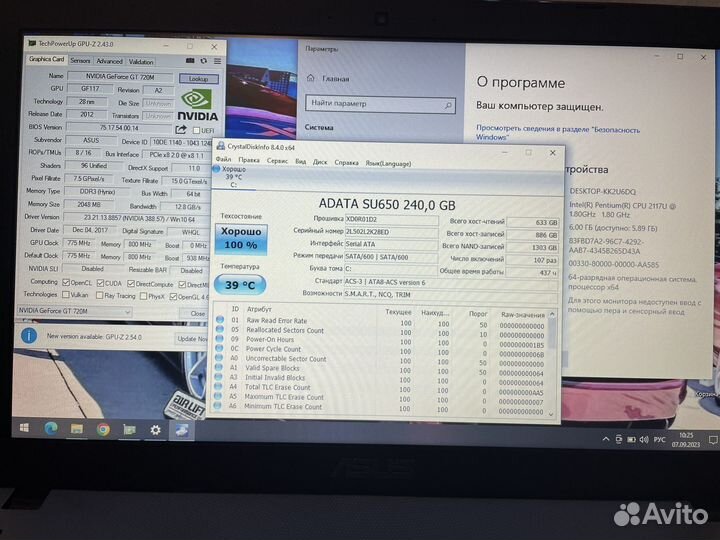Open Правка menu in CrystalDiskInfo
Image resolution: width=720 pixels, height=540 pixels.
pos(249,160)
